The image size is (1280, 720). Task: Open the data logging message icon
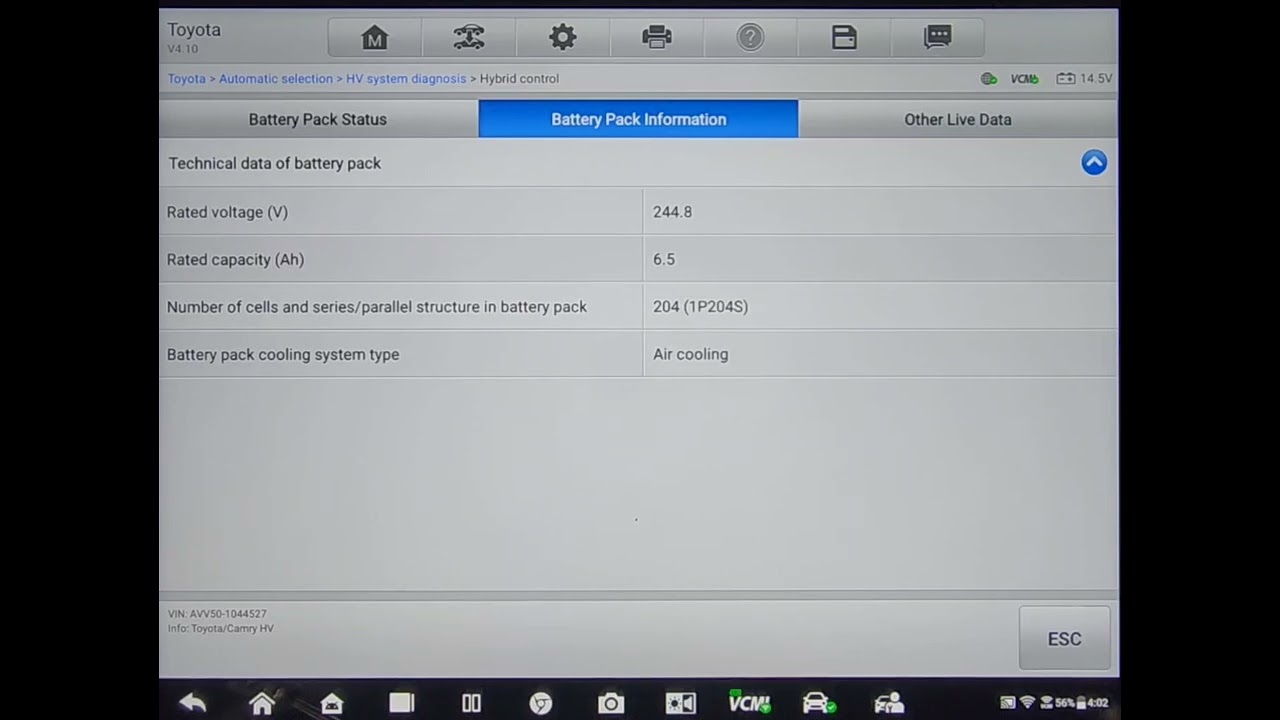pyautogui.click(x=938, y=38)
